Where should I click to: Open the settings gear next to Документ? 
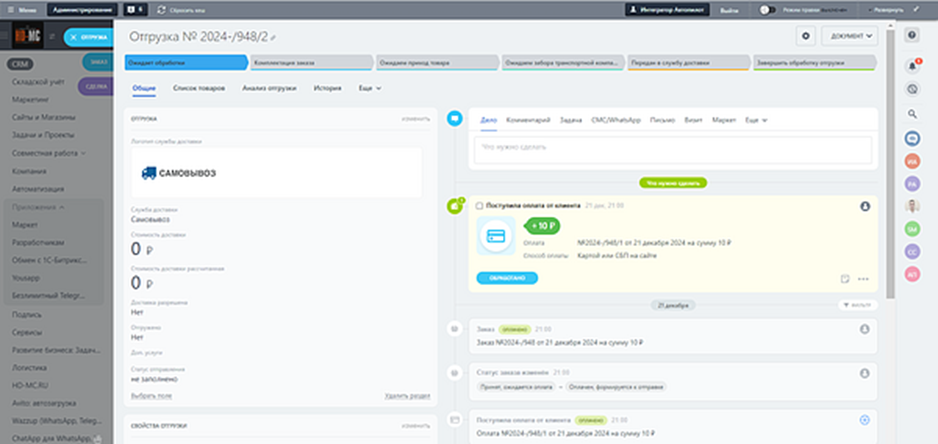pos(806,36)
